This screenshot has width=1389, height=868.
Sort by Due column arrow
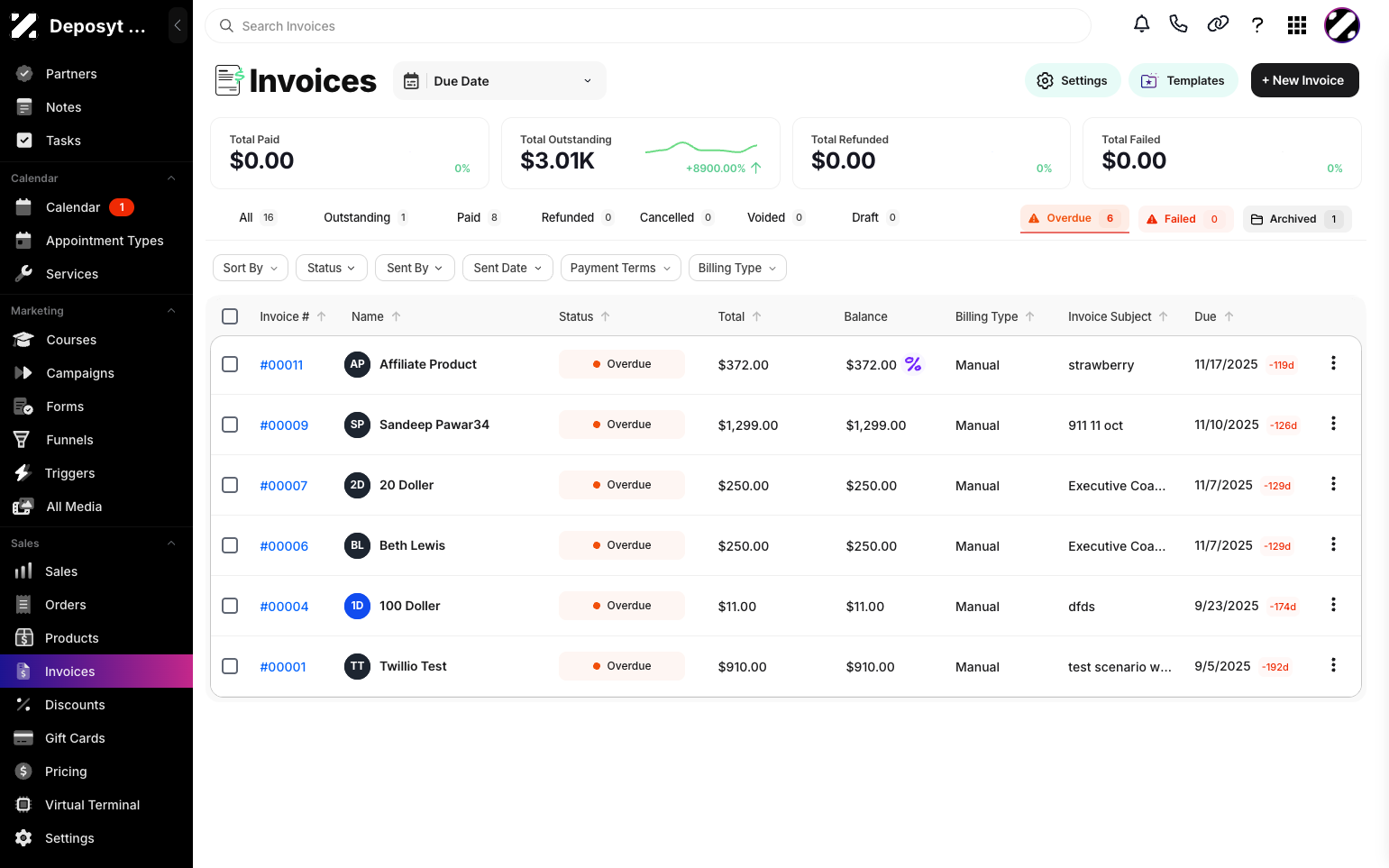coord(1229,316)
